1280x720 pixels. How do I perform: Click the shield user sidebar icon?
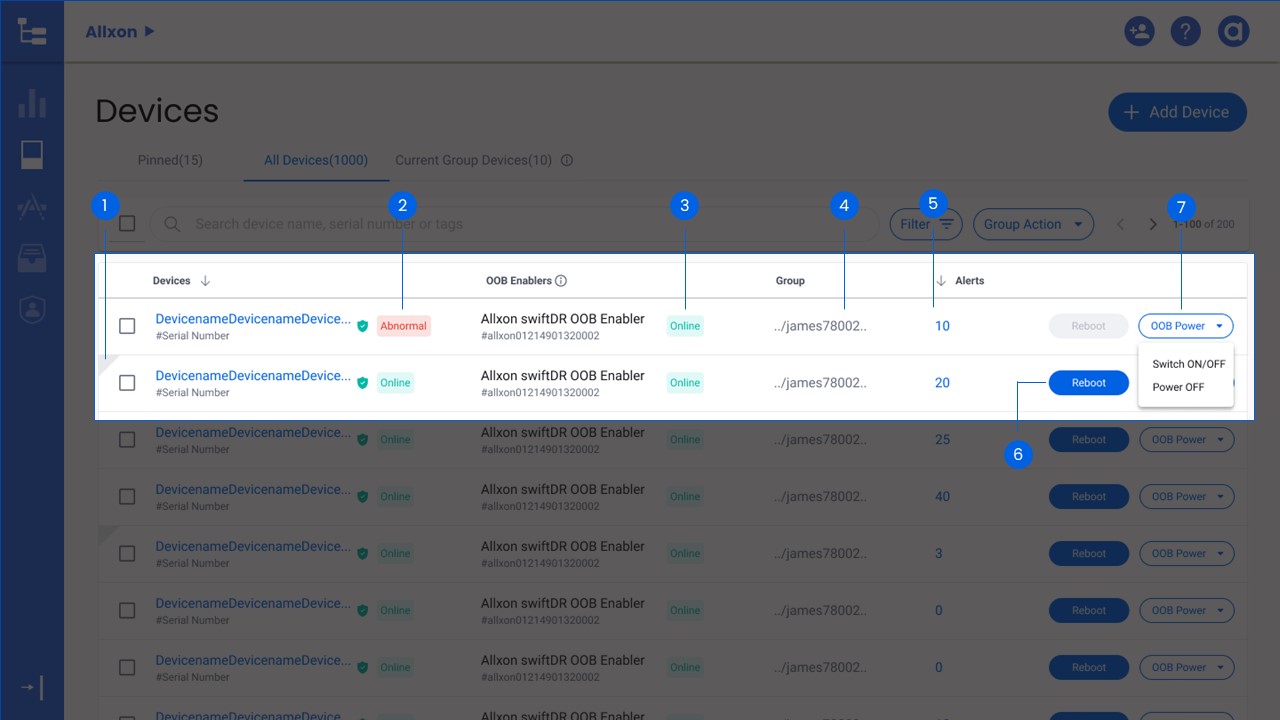(x=32, y=310)
